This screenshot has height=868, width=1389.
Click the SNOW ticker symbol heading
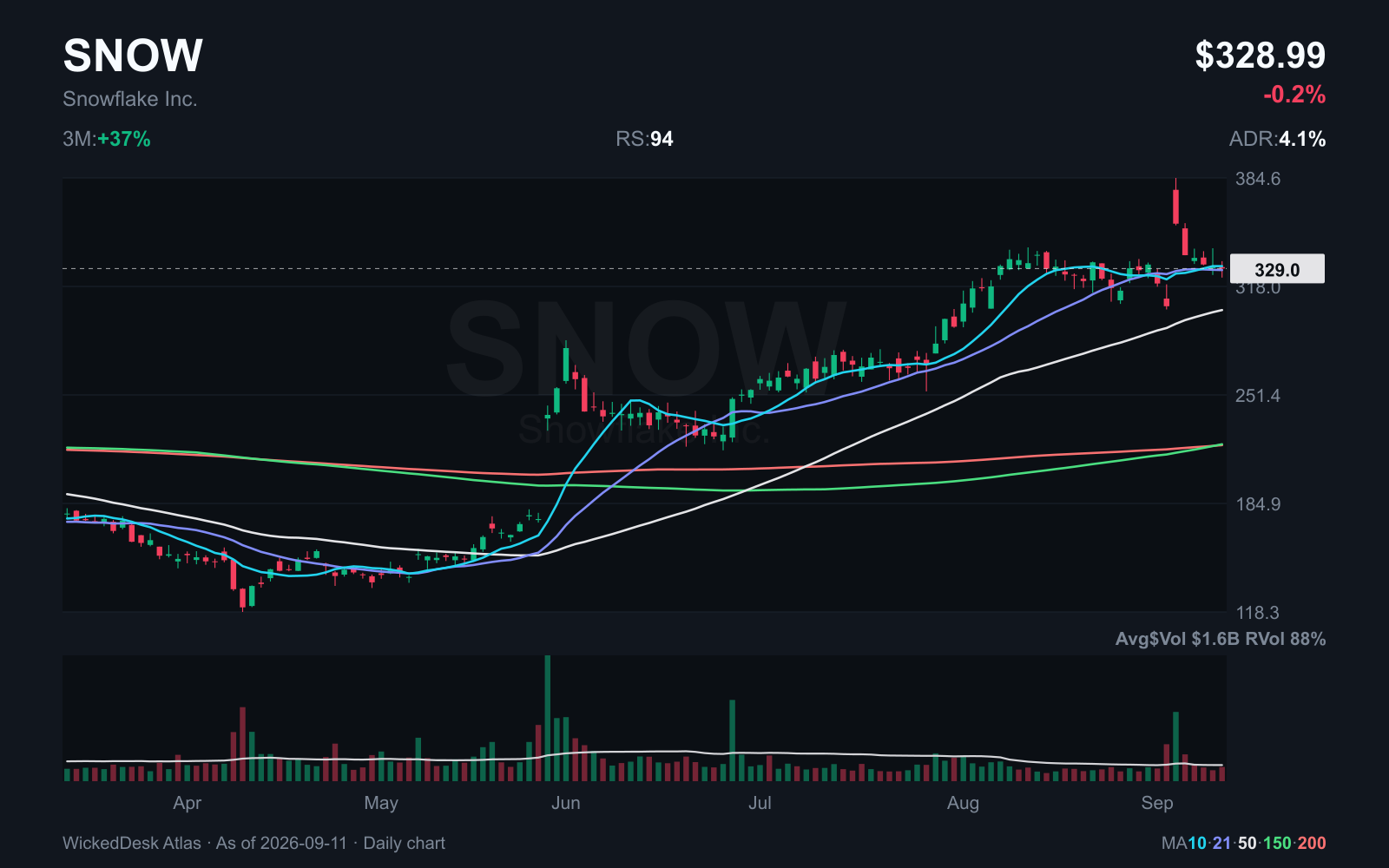pos(133,56)
